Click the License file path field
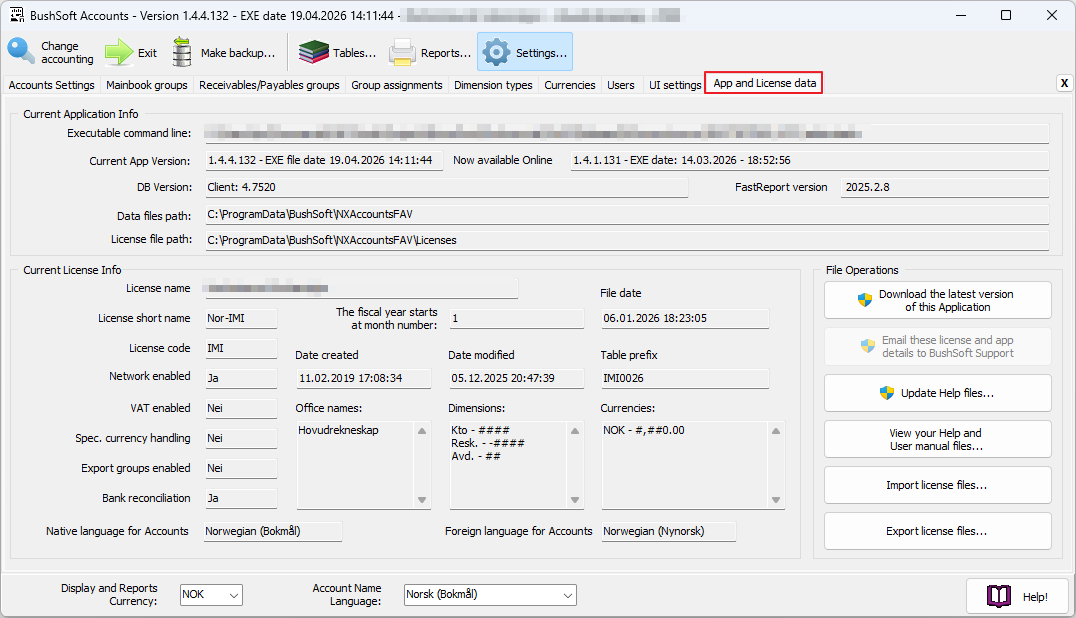Image resolution: width=1076 pixels, height=618 pixels. coord(627,240)
